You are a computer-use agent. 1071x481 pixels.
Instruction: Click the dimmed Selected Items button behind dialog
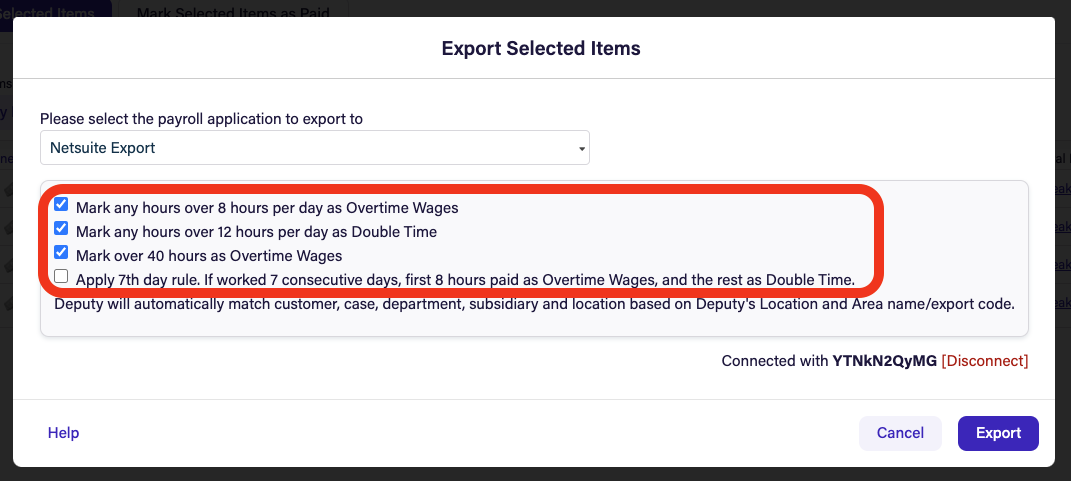tap(56, 12)
